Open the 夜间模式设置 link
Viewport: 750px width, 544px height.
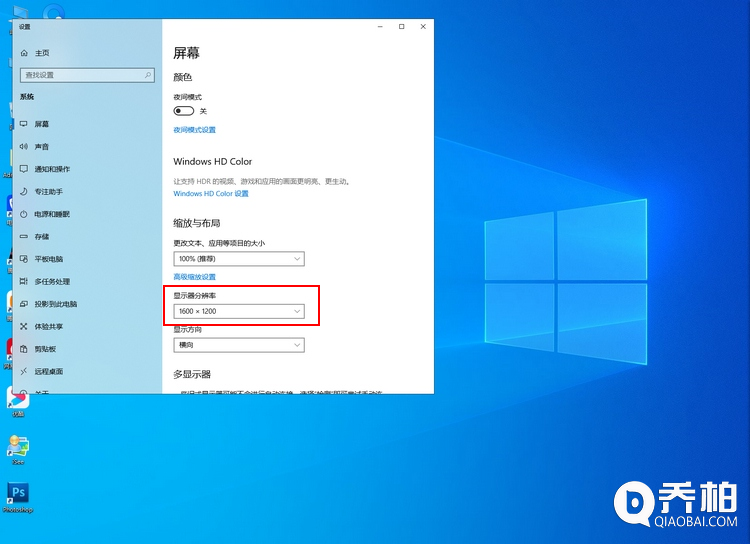(x=194, y=130)
